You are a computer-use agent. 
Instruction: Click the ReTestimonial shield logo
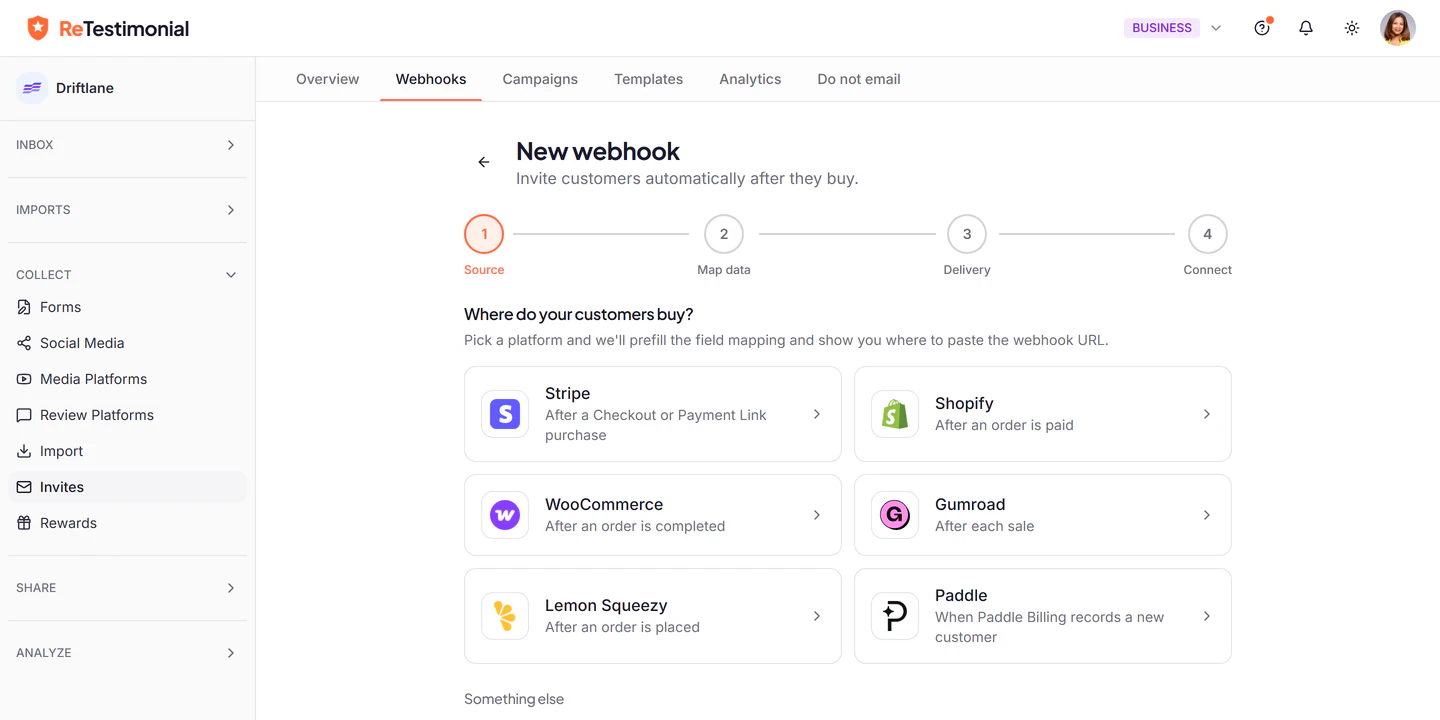coord(38,28)
